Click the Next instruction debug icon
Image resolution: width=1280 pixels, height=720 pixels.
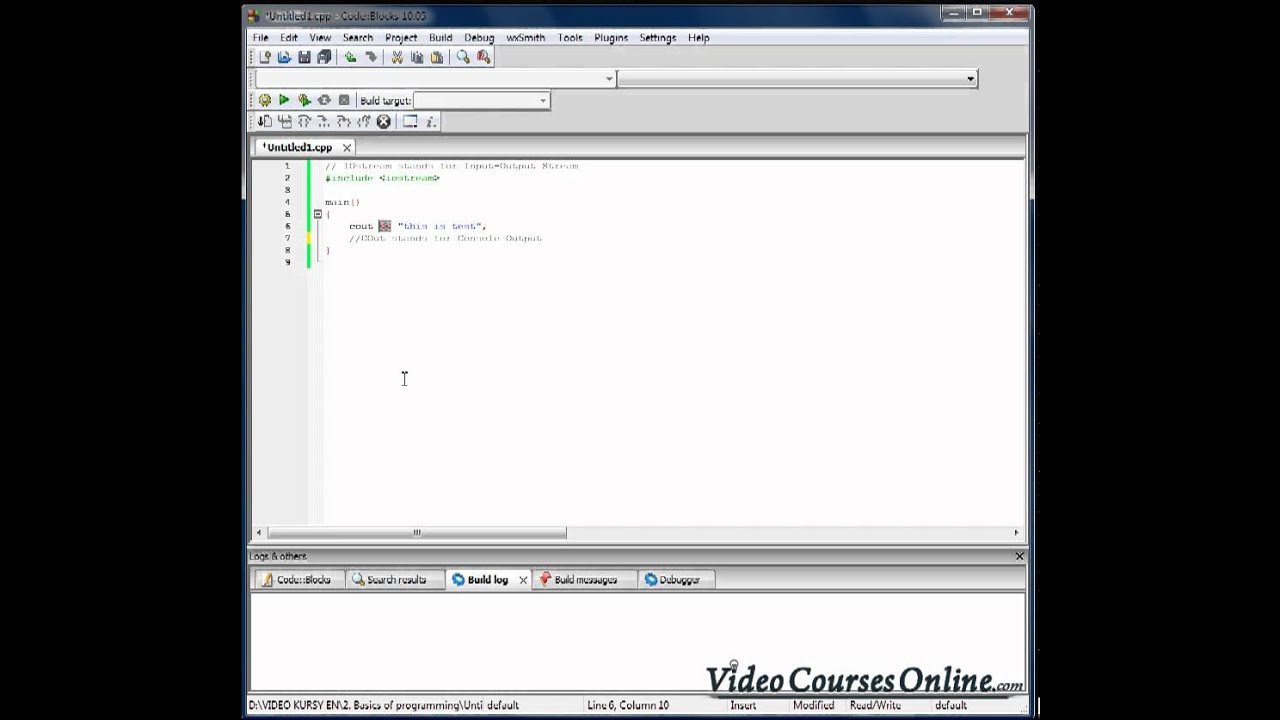click(x=344, y=122)
